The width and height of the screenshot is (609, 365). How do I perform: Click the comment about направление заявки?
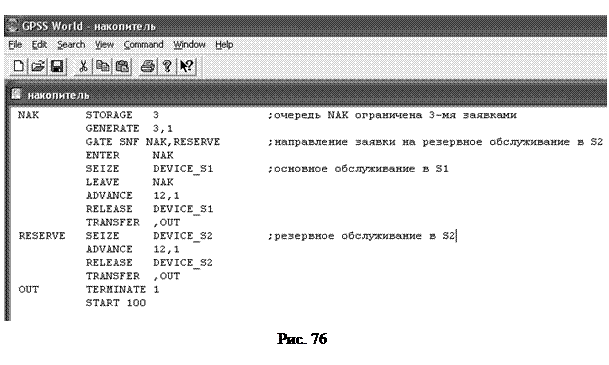coord(435,142)
